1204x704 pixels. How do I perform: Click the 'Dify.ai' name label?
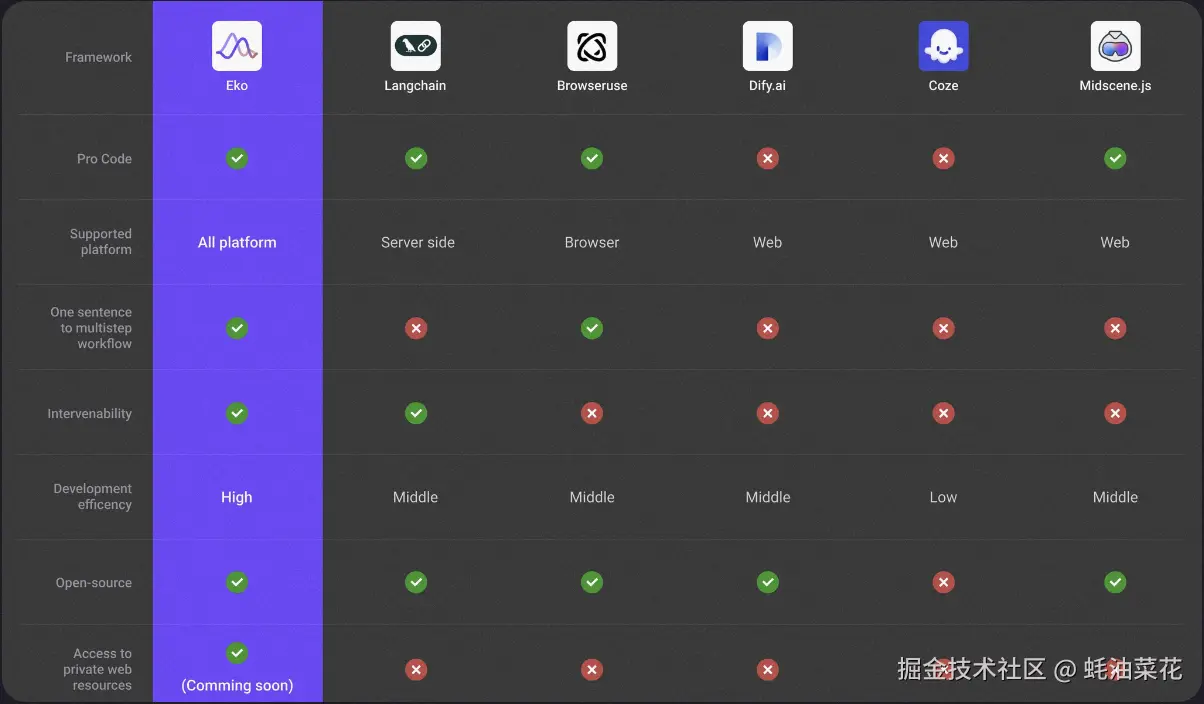[x=768, y=86]
